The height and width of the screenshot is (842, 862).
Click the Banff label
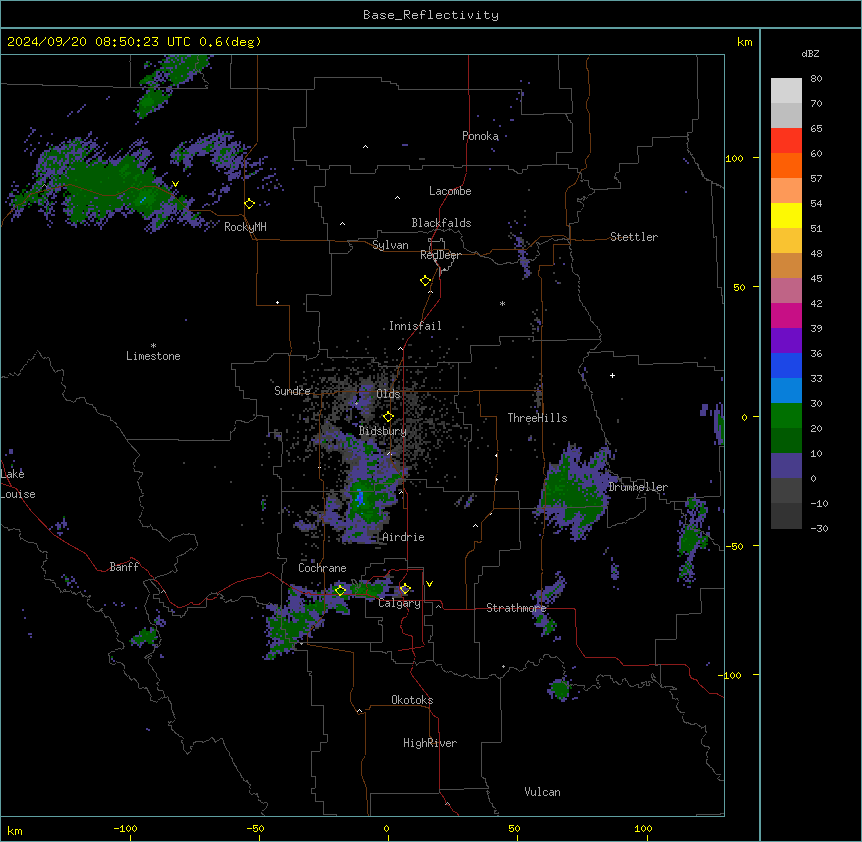[124, 567]
